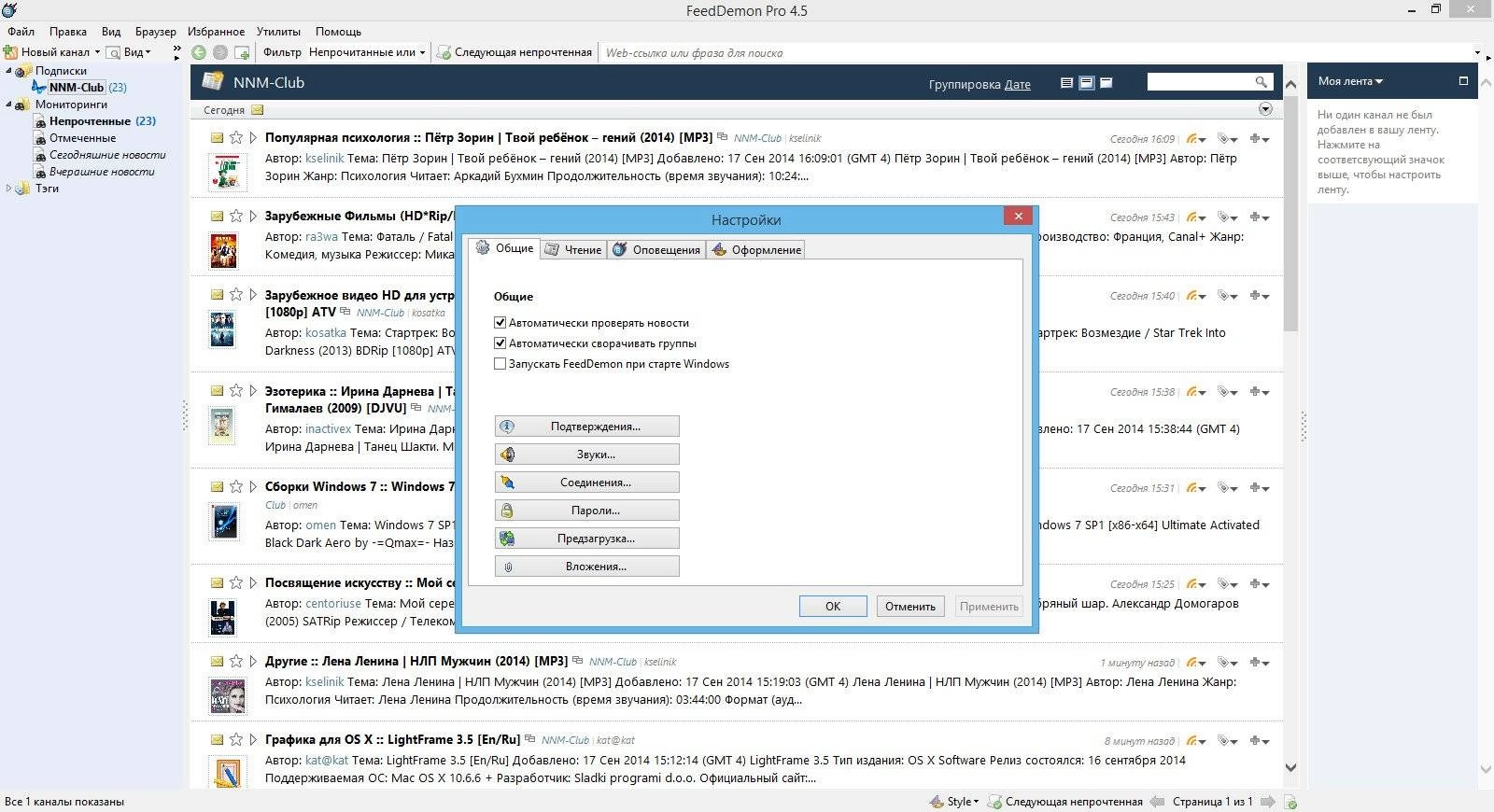The height and width of the screenshot is (812, 1494).
Task: Open the Утилиты menu
Action: pos(278,31)
